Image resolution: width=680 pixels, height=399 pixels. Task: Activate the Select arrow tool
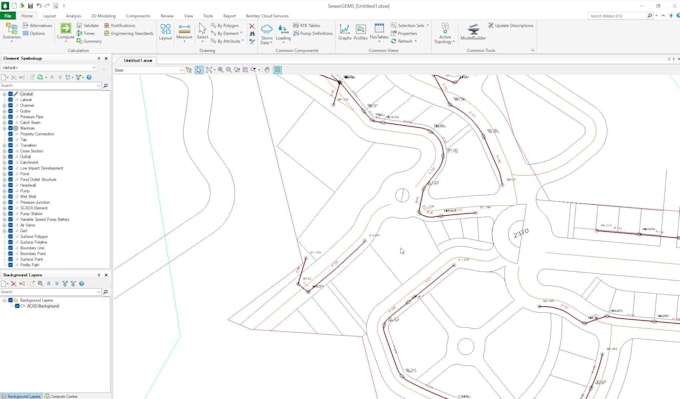[x=203, y=32]
